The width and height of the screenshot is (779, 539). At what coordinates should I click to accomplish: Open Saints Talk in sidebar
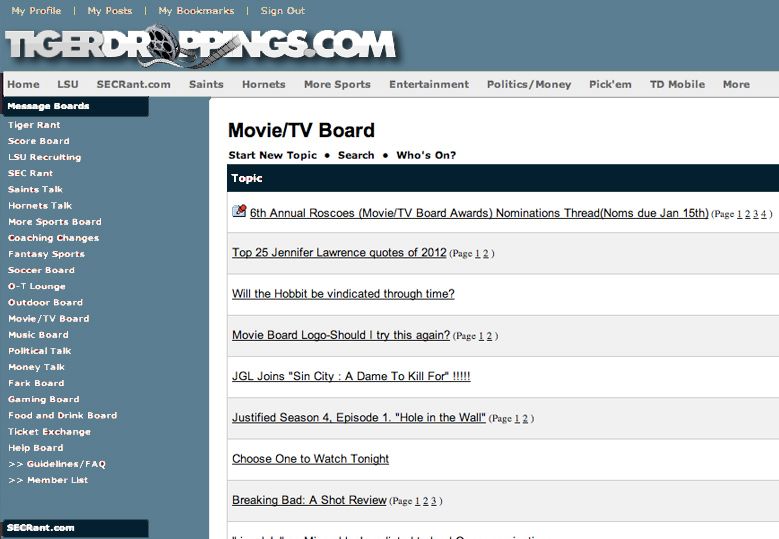coord(35,189)
